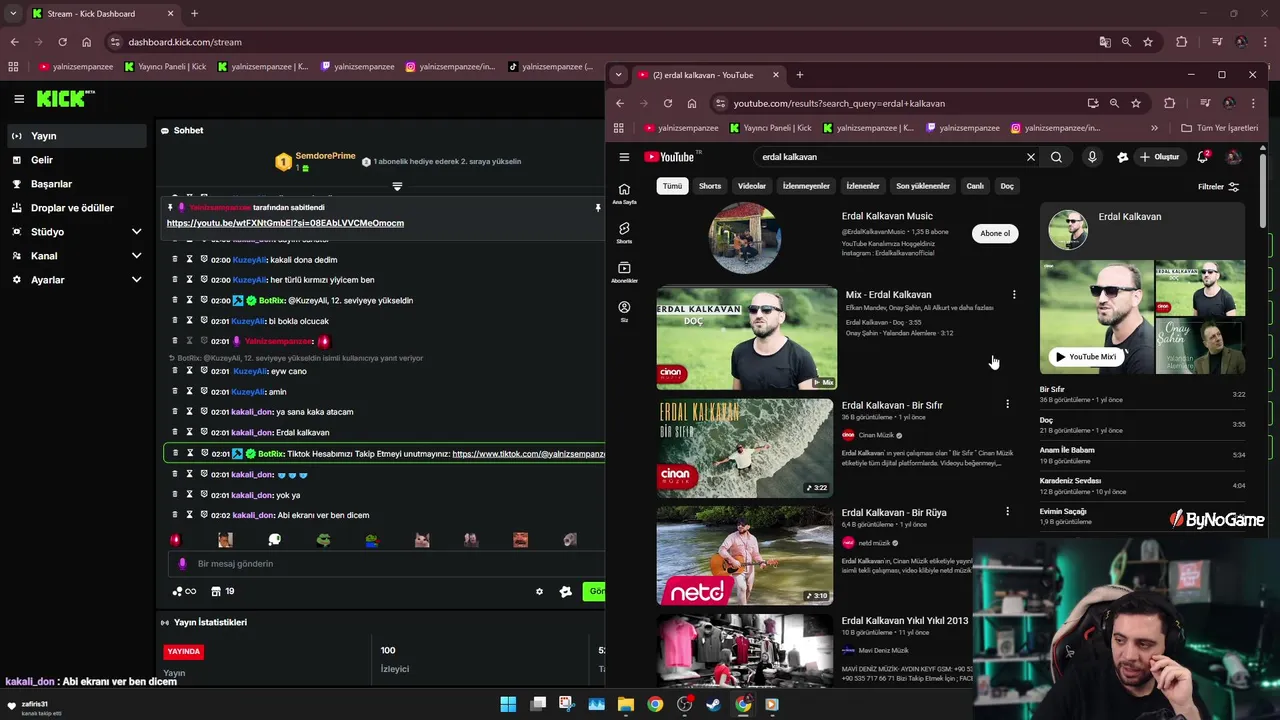Open Windows Start menu
The height and width of the screenshot is (720, 1280).
[508, 704]
